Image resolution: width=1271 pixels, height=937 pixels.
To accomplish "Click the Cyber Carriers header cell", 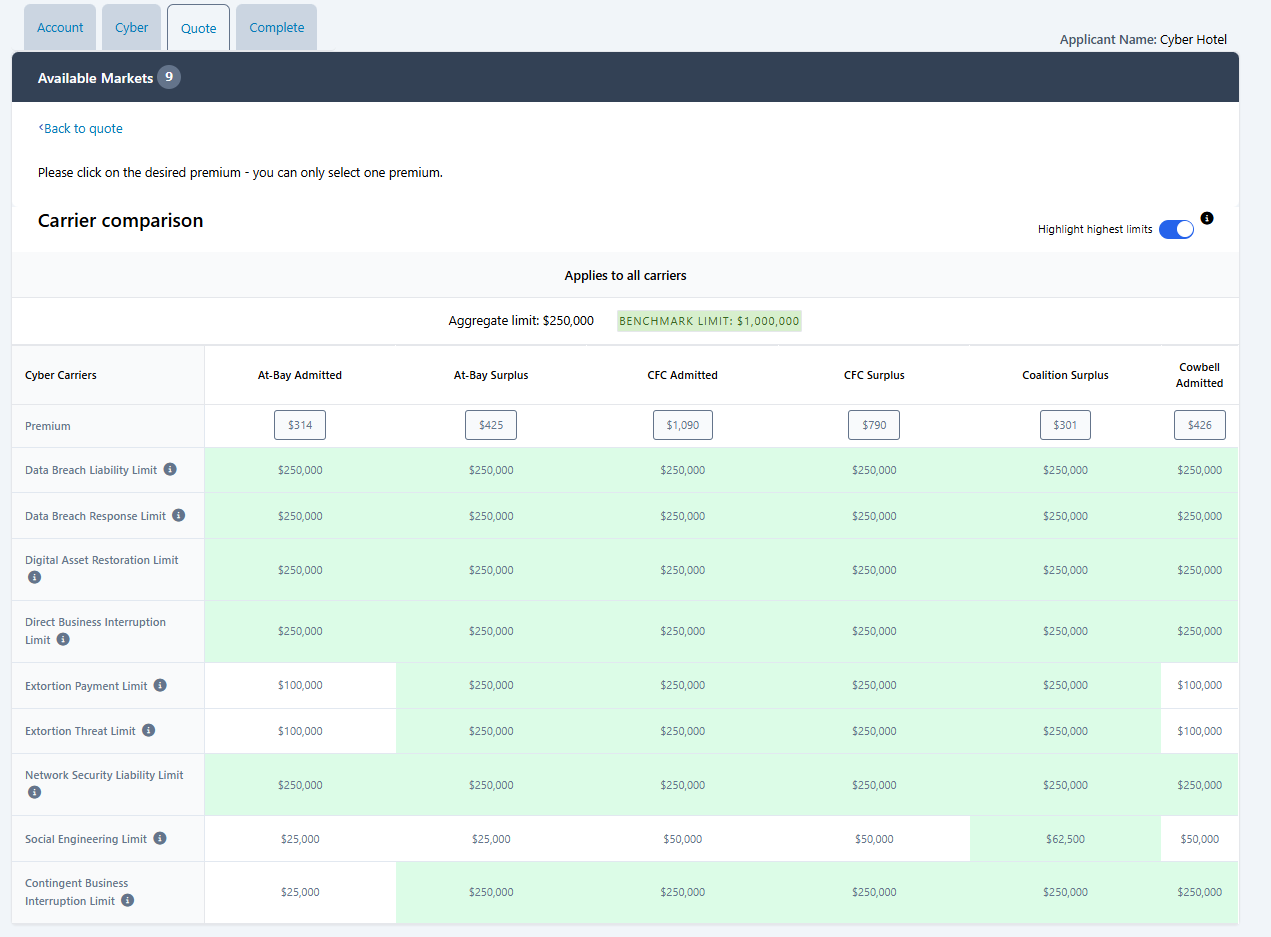I will [108, 375].
